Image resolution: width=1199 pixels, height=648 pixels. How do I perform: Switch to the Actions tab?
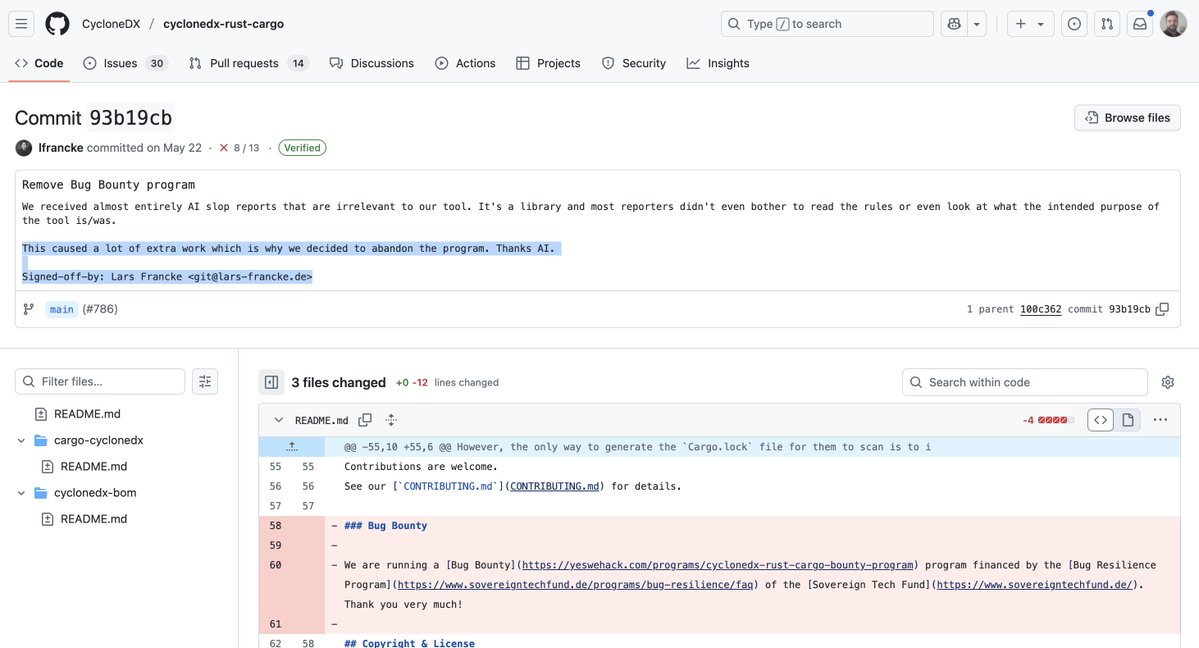[x=465, y=63]
